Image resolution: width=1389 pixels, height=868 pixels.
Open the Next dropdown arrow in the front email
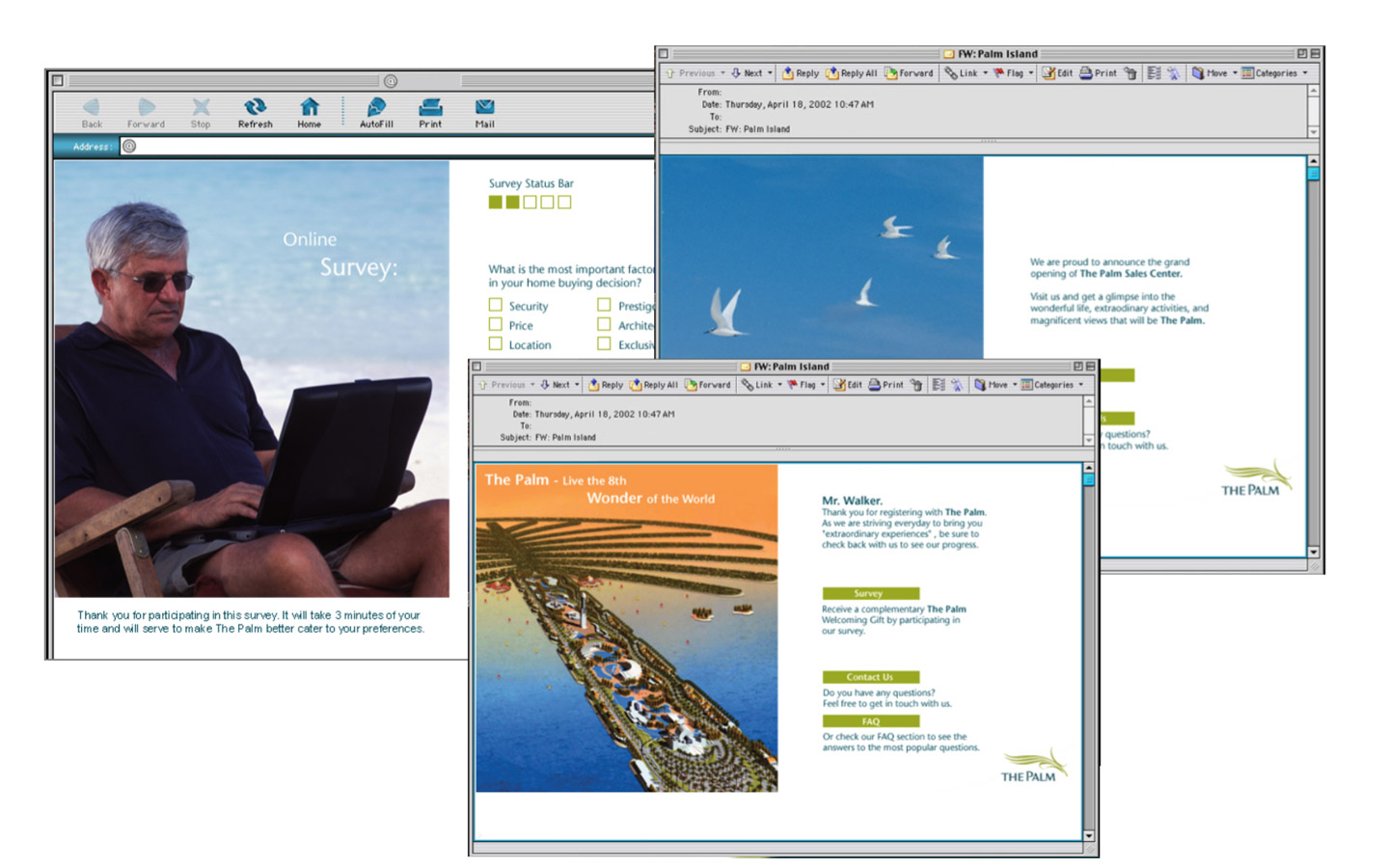(x=577, y=385)
